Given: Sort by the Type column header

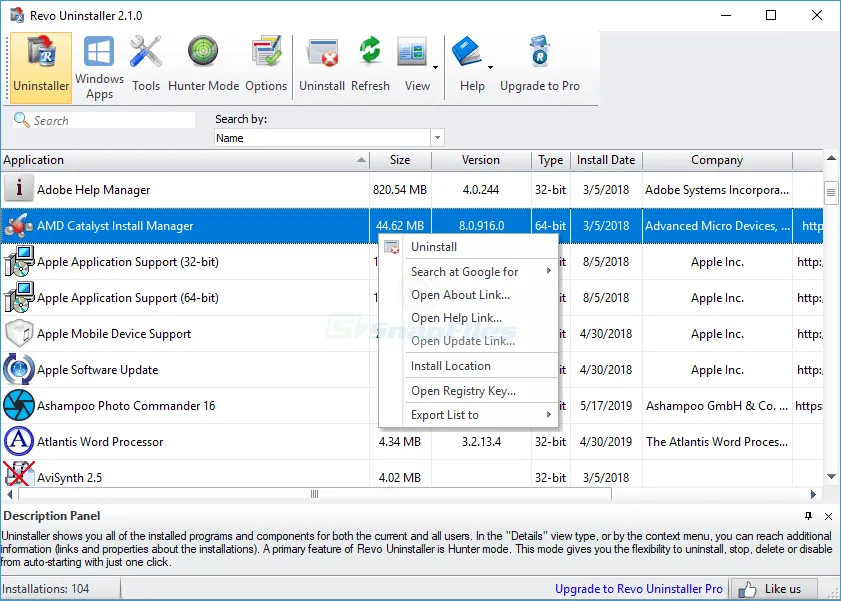Looking at the screenshot, I should pos(551,160).
